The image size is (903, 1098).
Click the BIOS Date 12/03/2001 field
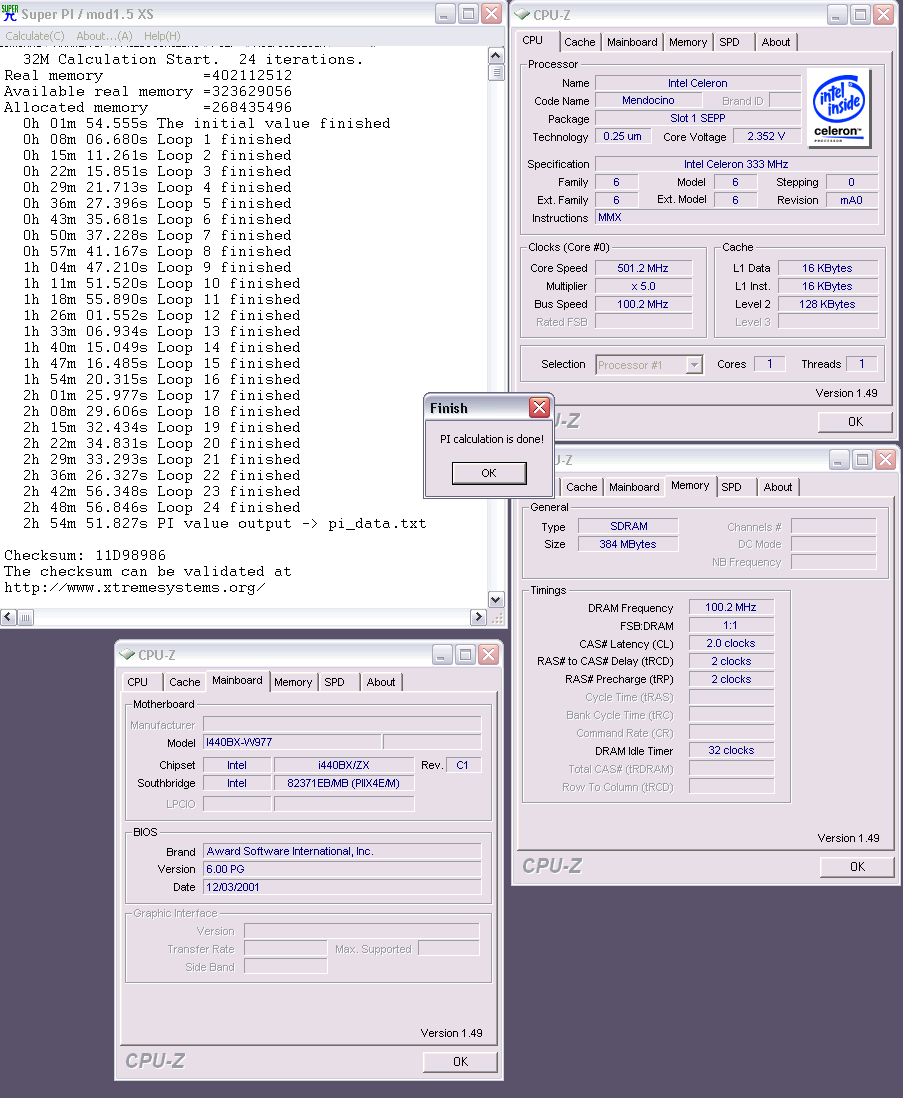pos(342,887)
